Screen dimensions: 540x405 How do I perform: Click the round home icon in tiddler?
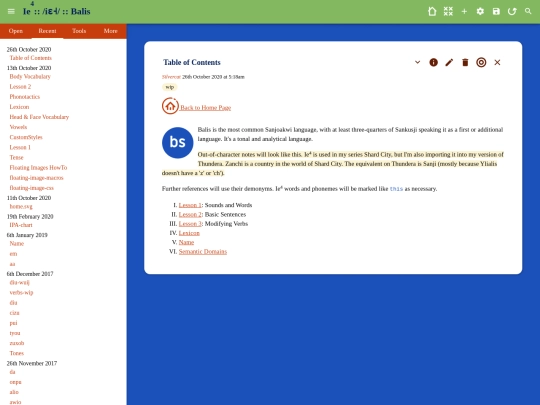point(170,106)
